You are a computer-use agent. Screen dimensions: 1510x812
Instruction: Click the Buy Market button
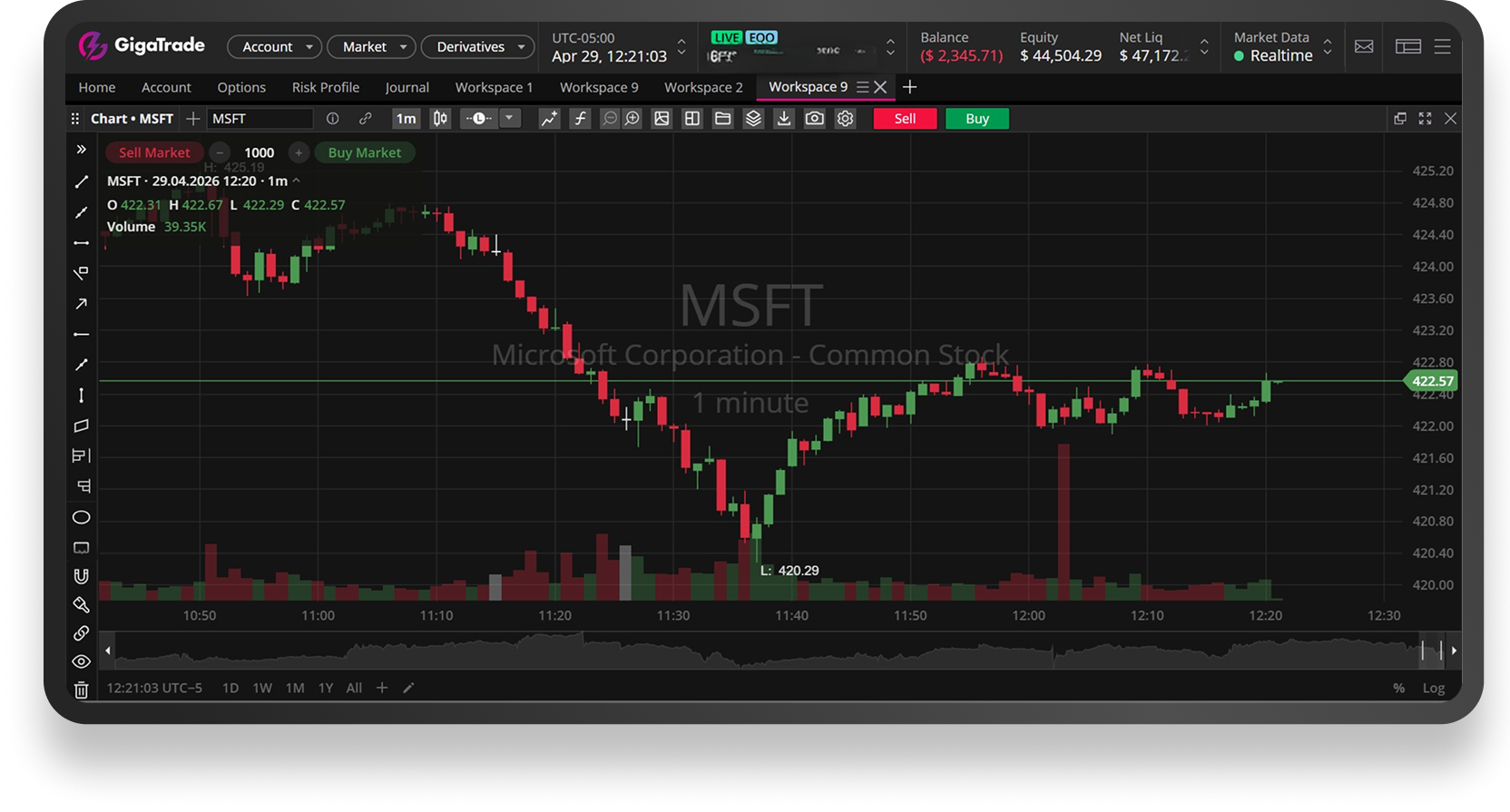[x=365, y=152]
